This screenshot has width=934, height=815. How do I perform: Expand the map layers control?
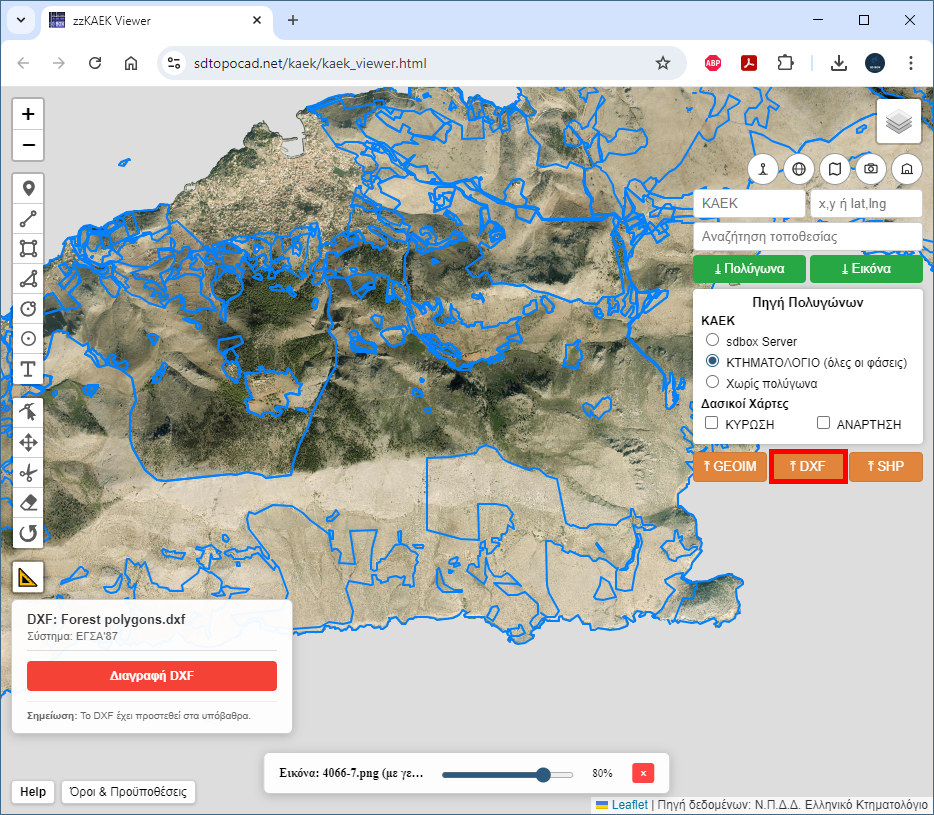coord(899,121)
